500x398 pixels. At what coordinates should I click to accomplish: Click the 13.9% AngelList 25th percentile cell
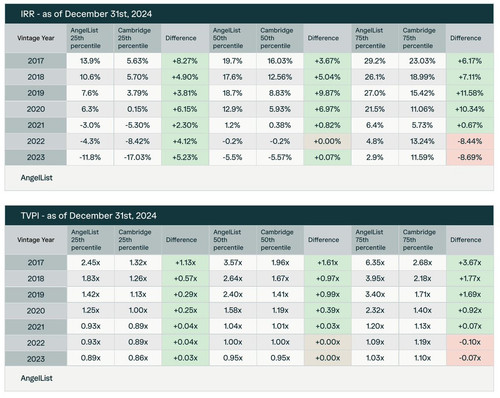pos(90,61)
